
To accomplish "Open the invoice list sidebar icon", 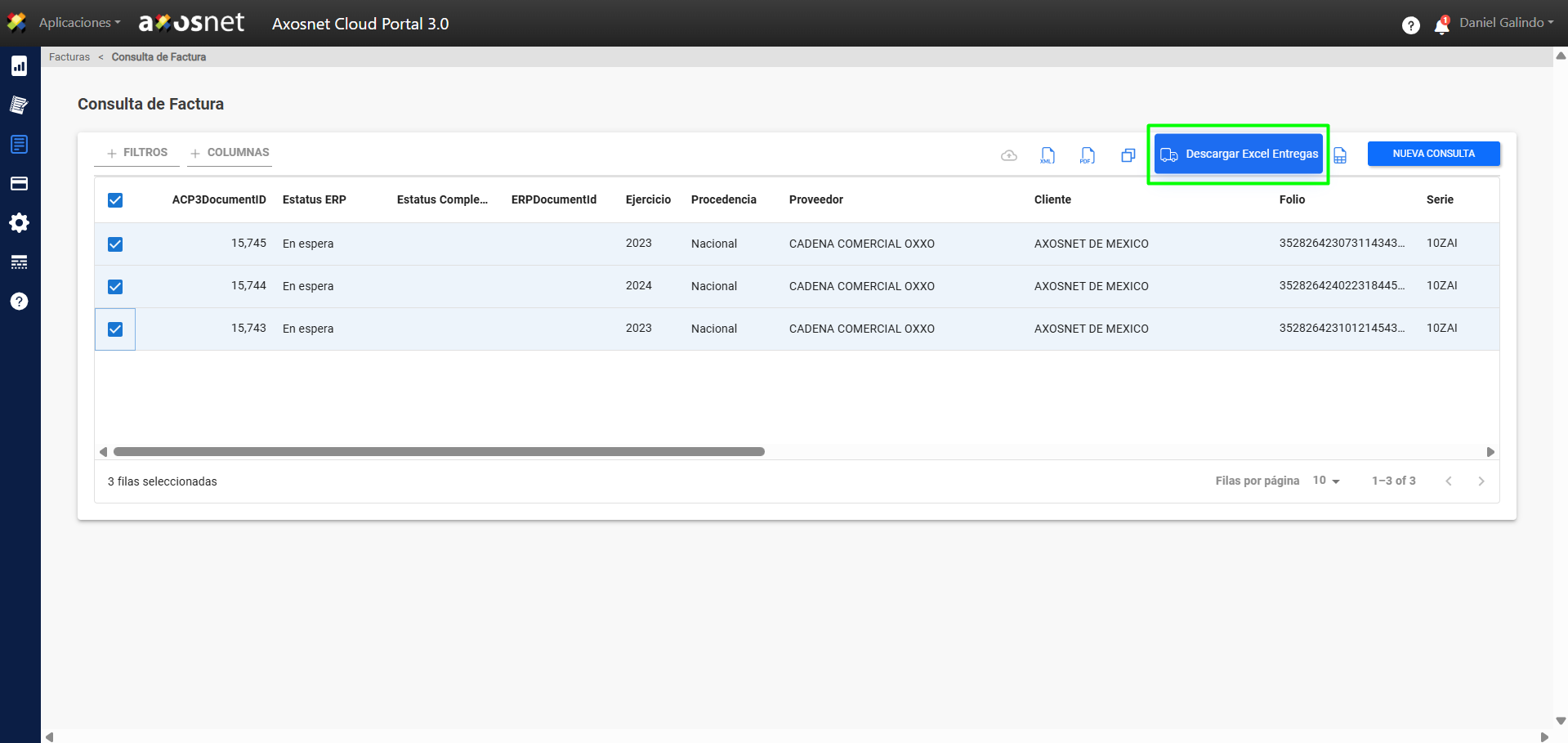I will tap(20, 145).
